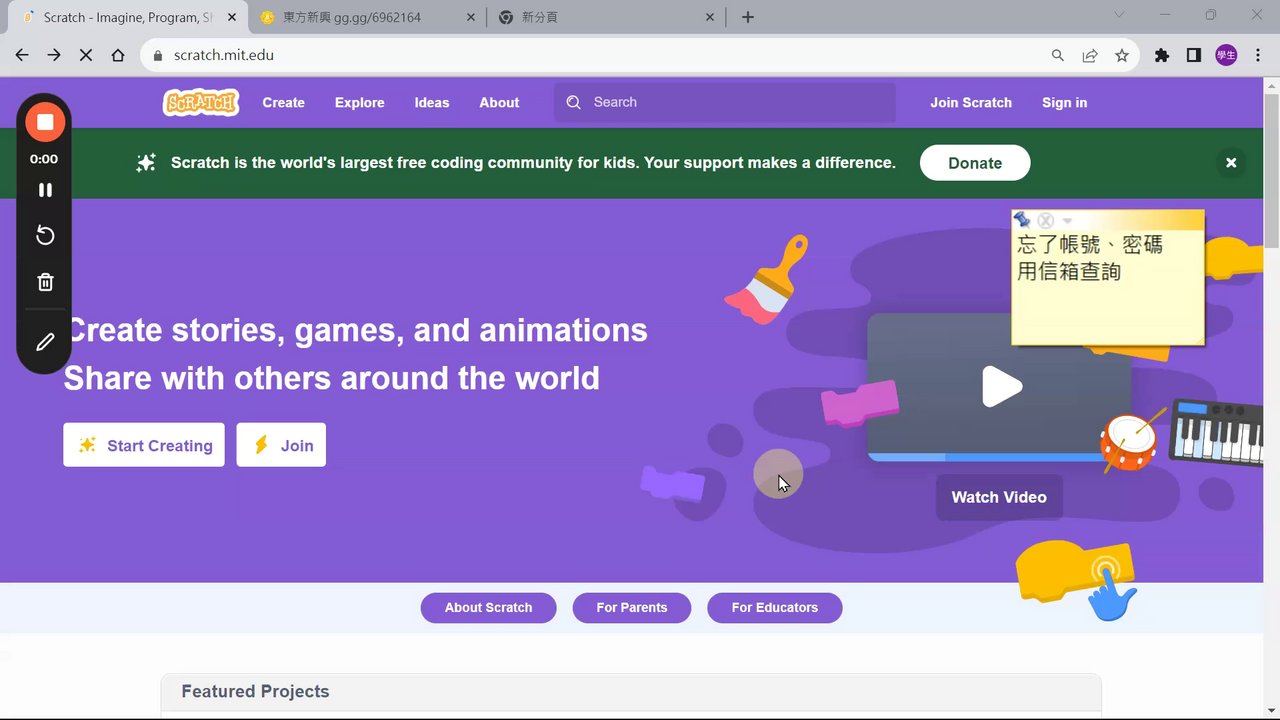Close the yellow sticky note
1280x720 pixels.
point(1045,220)
